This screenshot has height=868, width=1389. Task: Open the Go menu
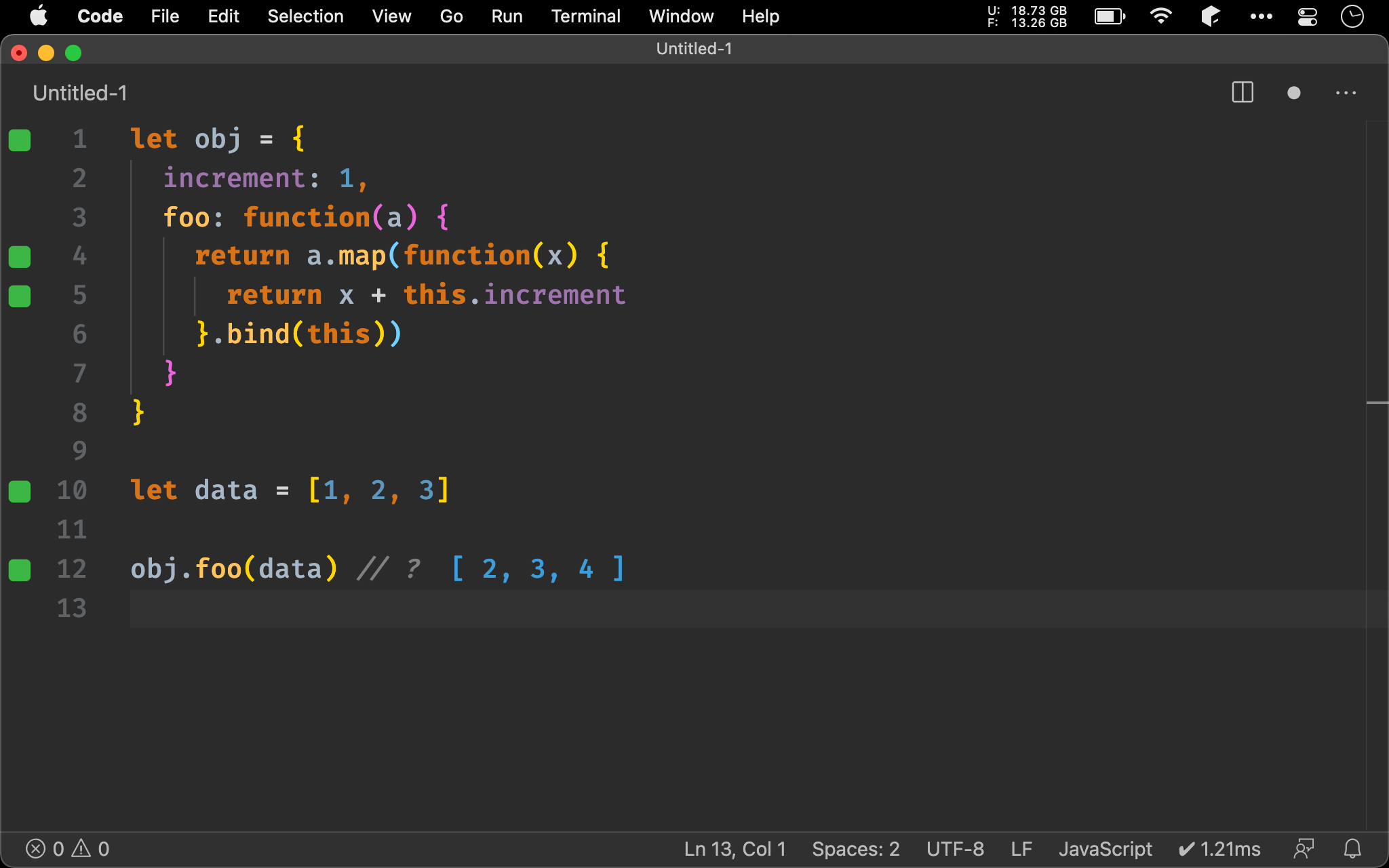point(451,16)
